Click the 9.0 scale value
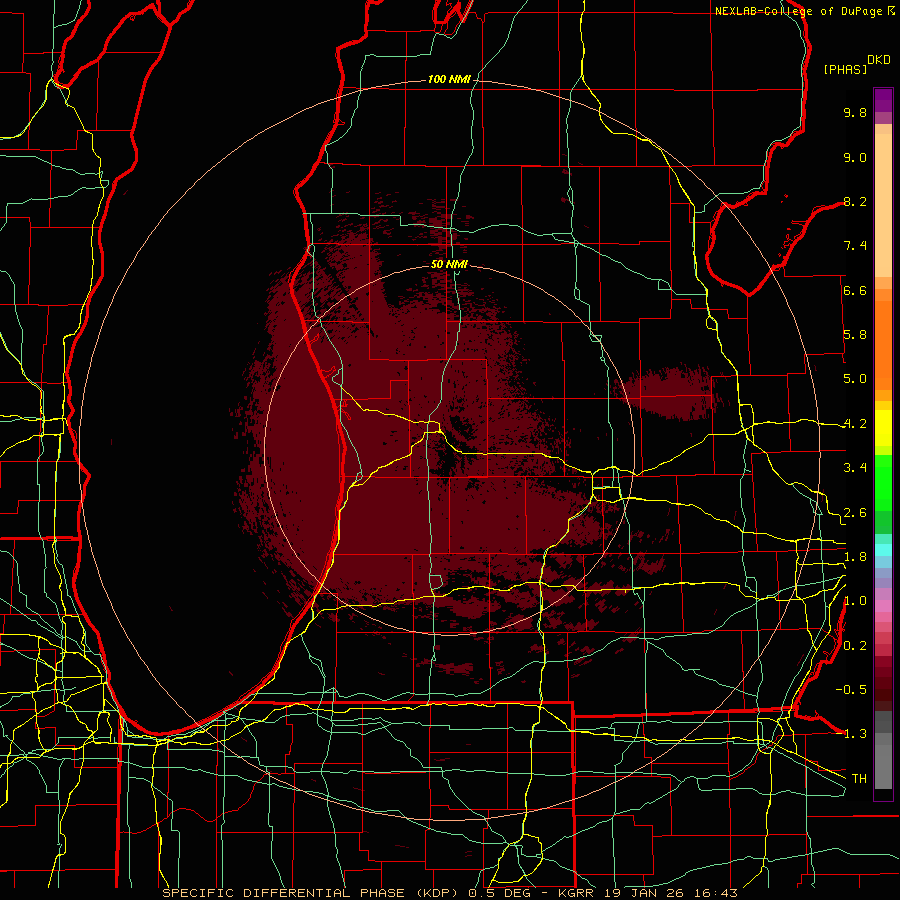Viewport: 900px width, 900px height. coord(855,157)
